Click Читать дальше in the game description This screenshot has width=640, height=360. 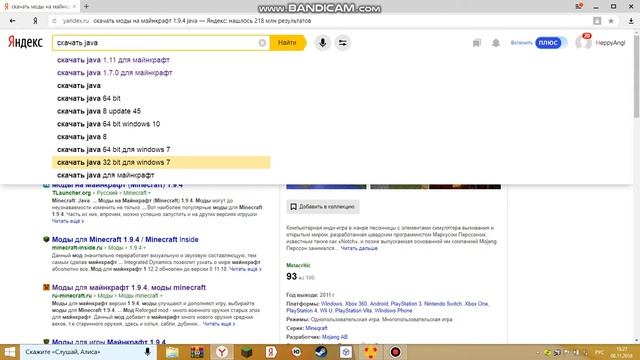(x=359, y=248)
